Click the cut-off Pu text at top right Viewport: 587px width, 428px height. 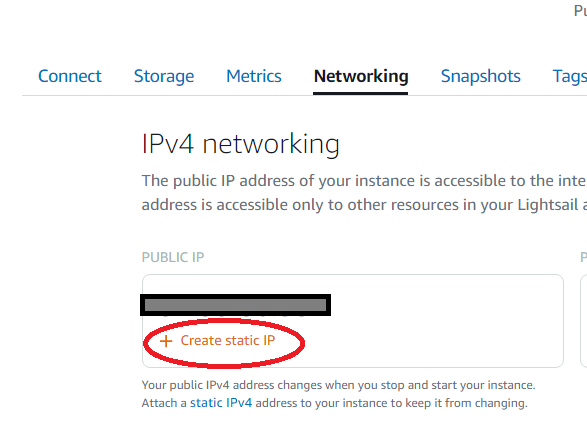(x=580, y=11)
